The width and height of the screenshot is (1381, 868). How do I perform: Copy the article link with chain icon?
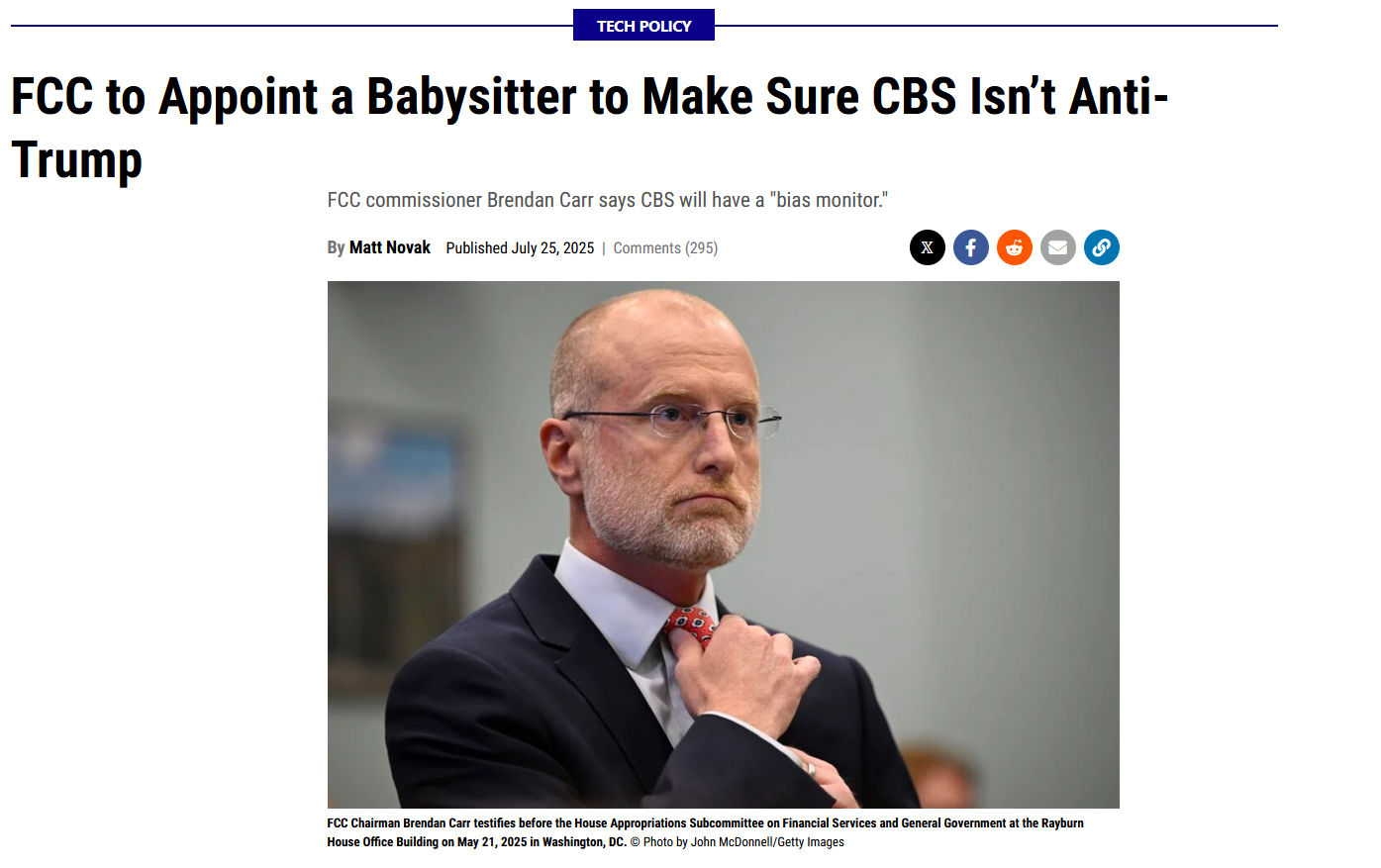(x=1102, y=247)
